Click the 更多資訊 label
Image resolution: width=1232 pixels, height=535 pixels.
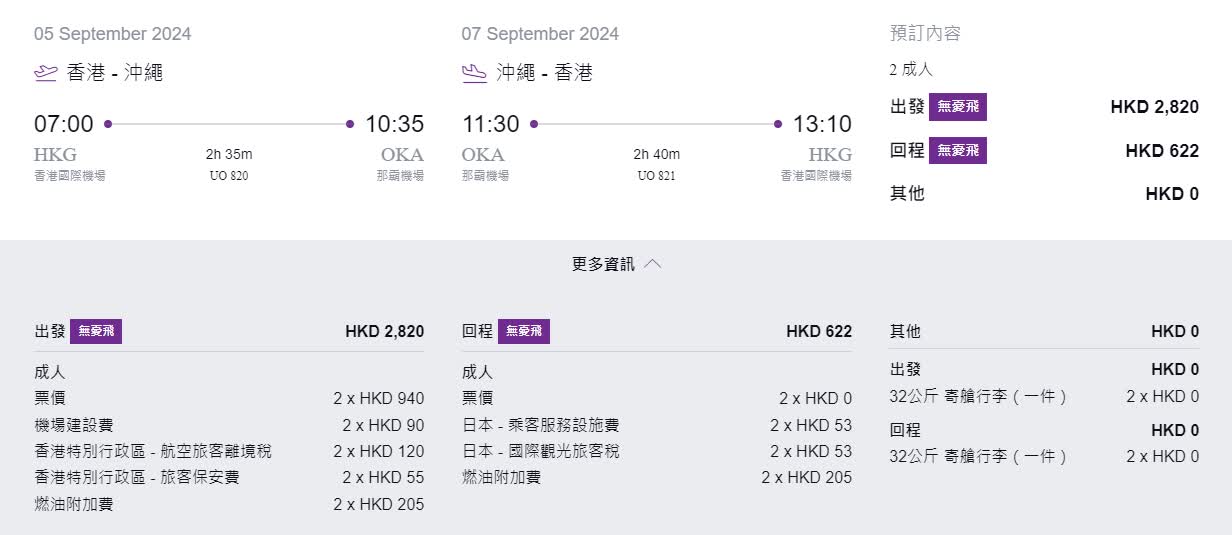(603, 264)
